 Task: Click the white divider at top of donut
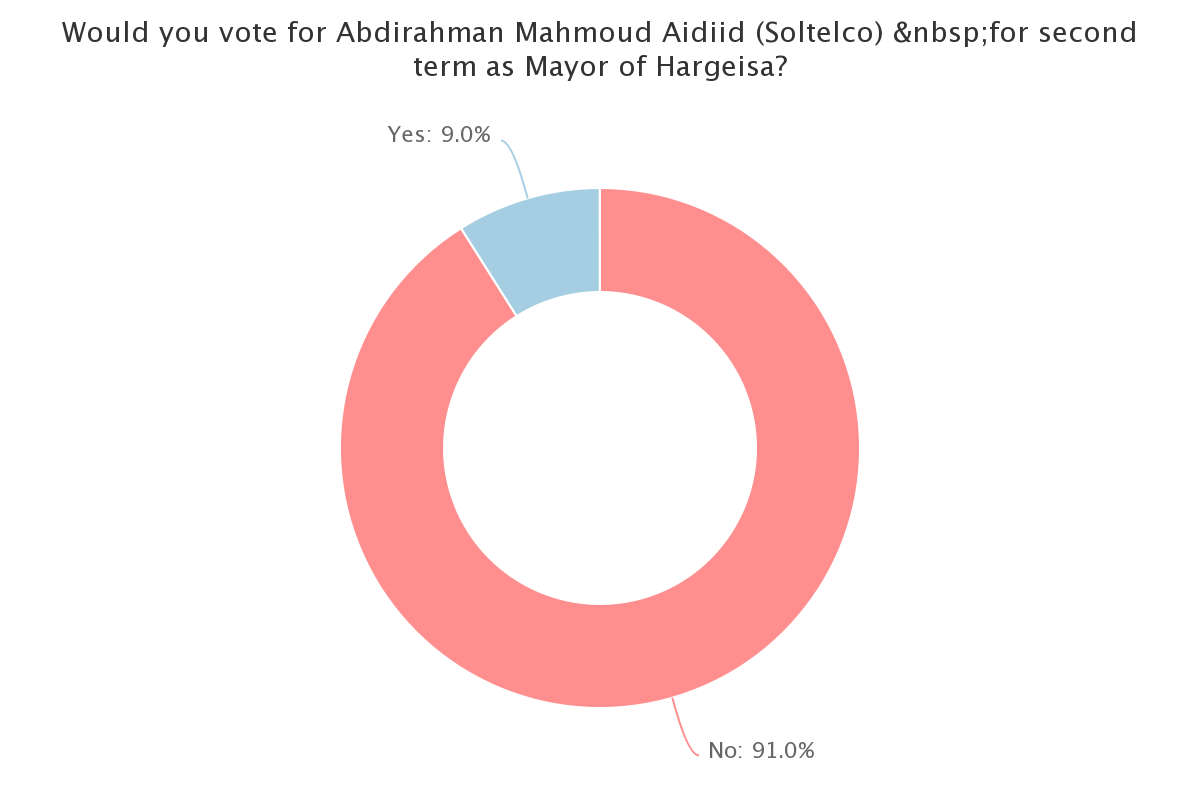click(600, 240)
